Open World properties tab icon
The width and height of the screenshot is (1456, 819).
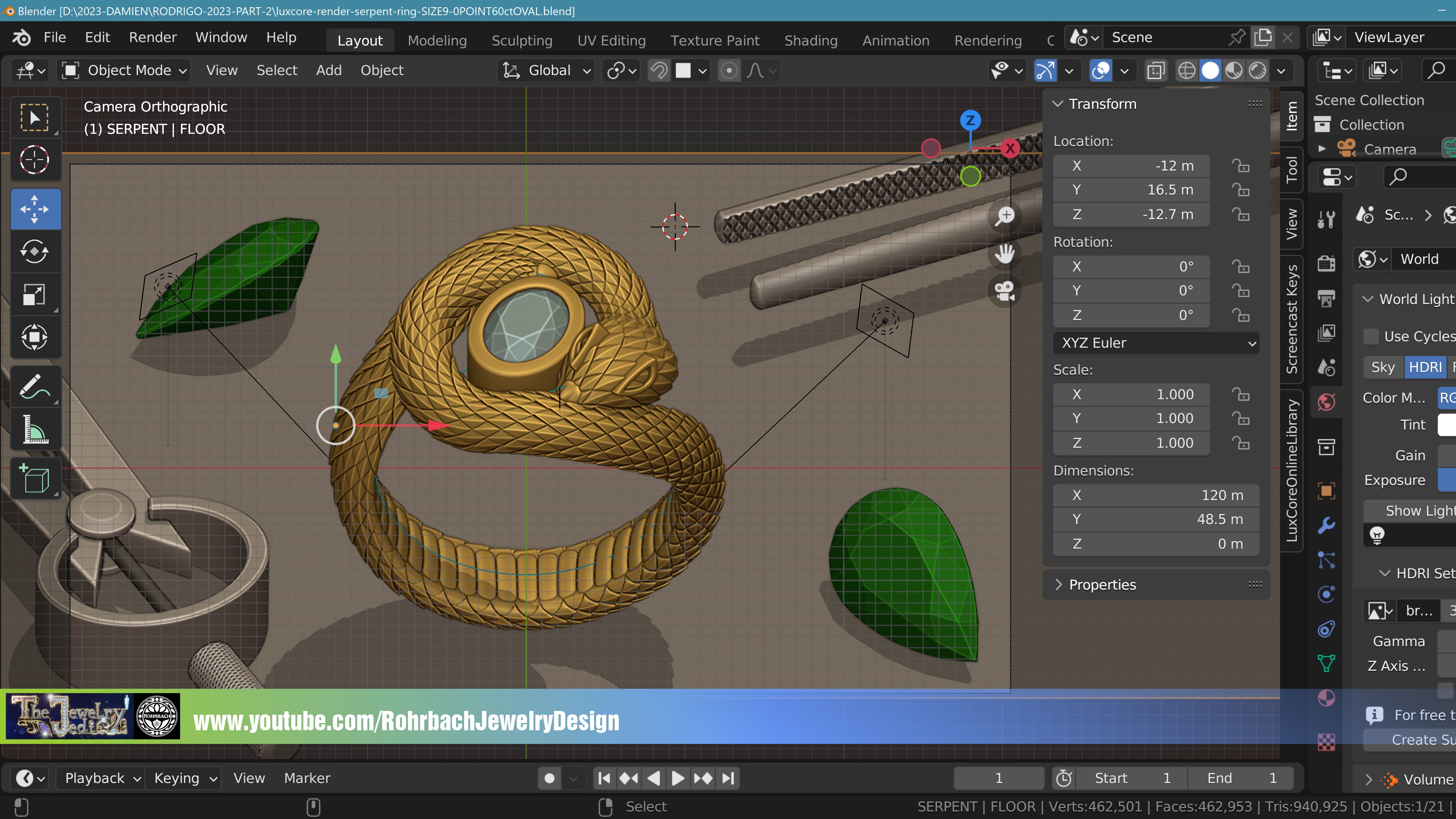[x=1326, y=402]
